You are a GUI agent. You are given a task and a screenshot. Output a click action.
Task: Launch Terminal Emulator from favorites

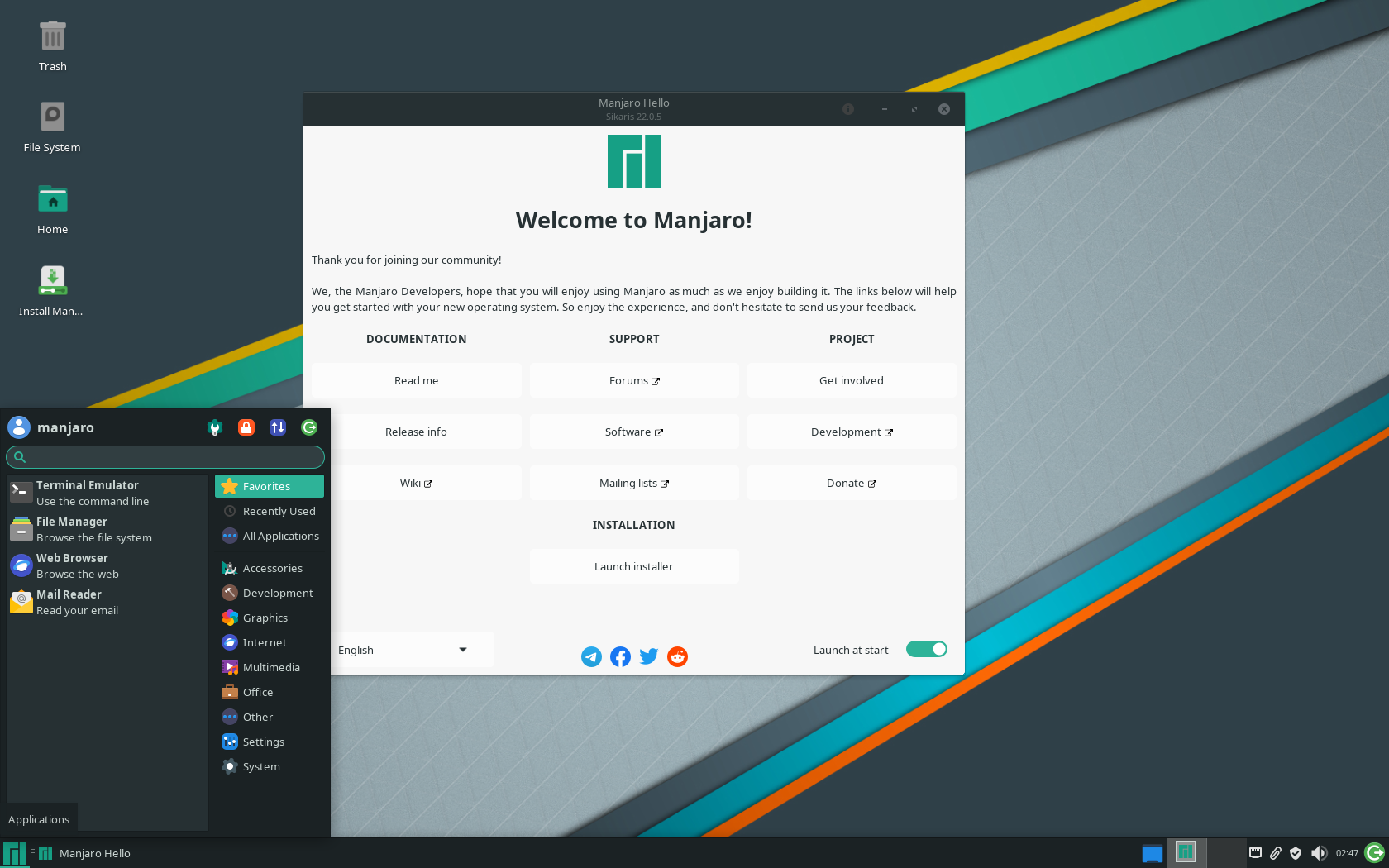coord(107,493)
